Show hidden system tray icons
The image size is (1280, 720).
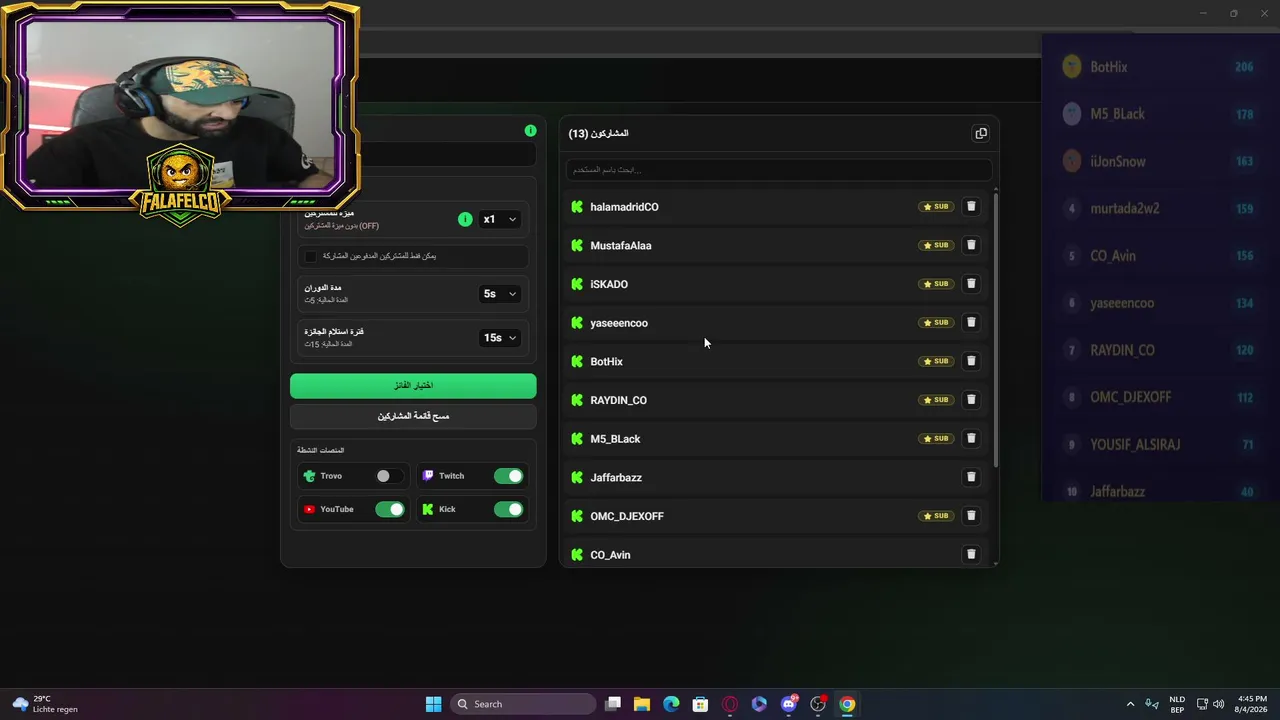tap(1130, 704)
